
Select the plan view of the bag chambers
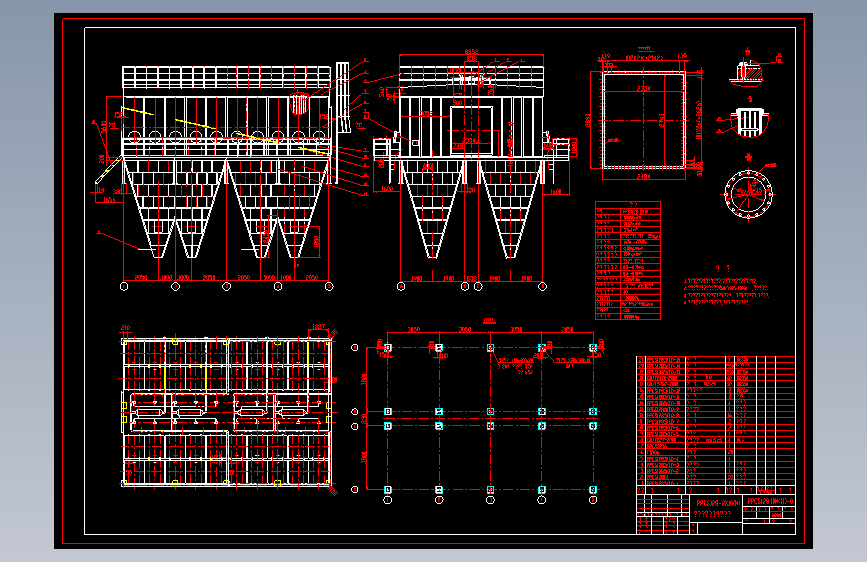click(227, 412)
